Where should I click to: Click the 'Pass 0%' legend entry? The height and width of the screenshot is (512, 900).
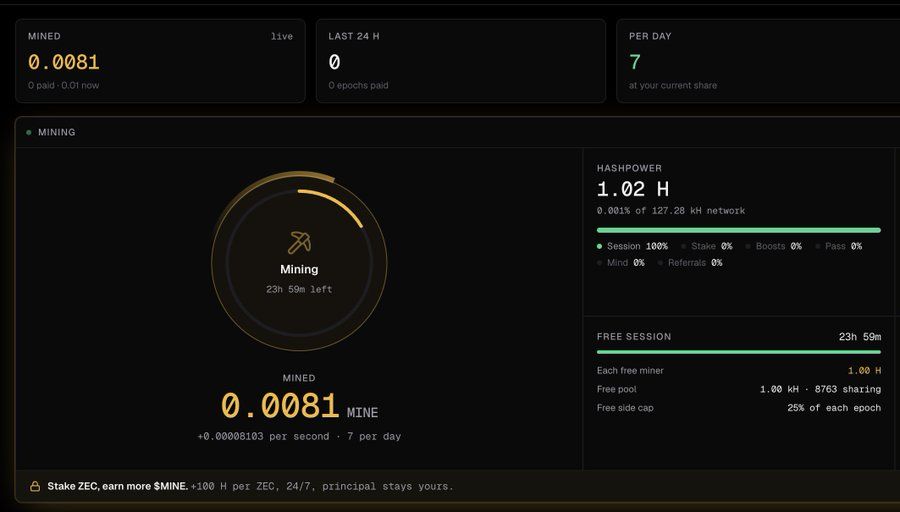tap(839, 246)
